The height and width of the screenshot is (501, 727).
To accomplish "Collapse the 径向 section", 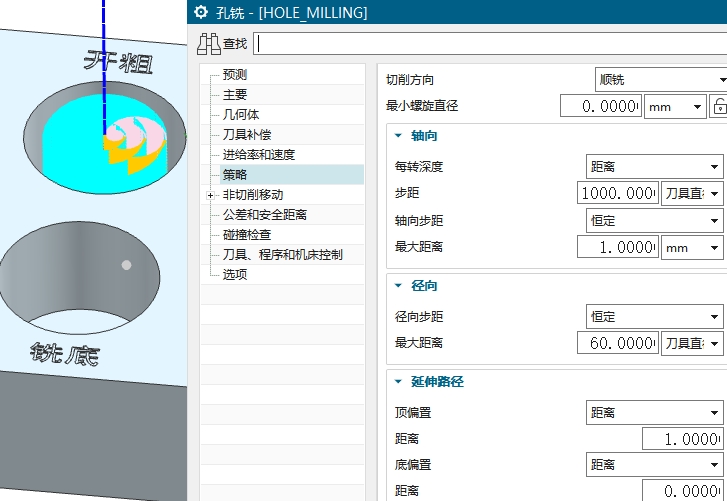I will click(398, 285).
